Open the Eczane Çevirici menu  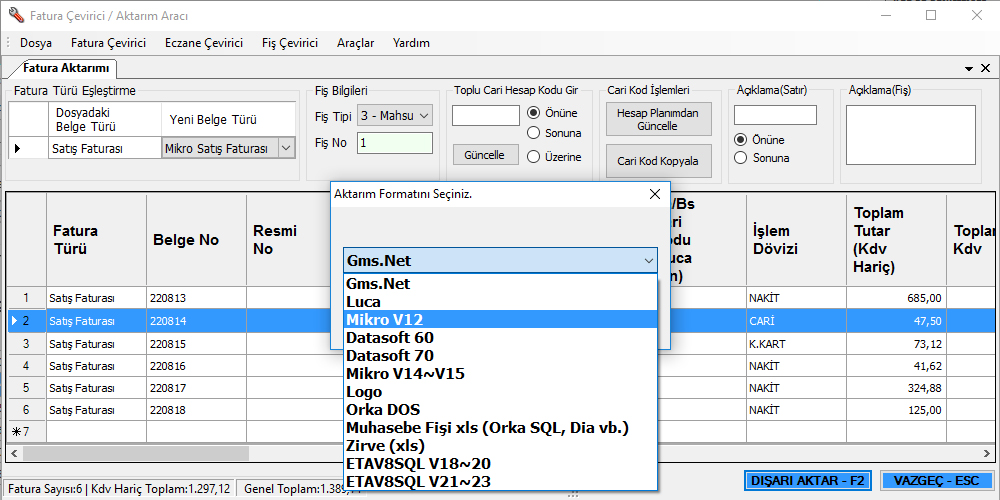[203, 43]
